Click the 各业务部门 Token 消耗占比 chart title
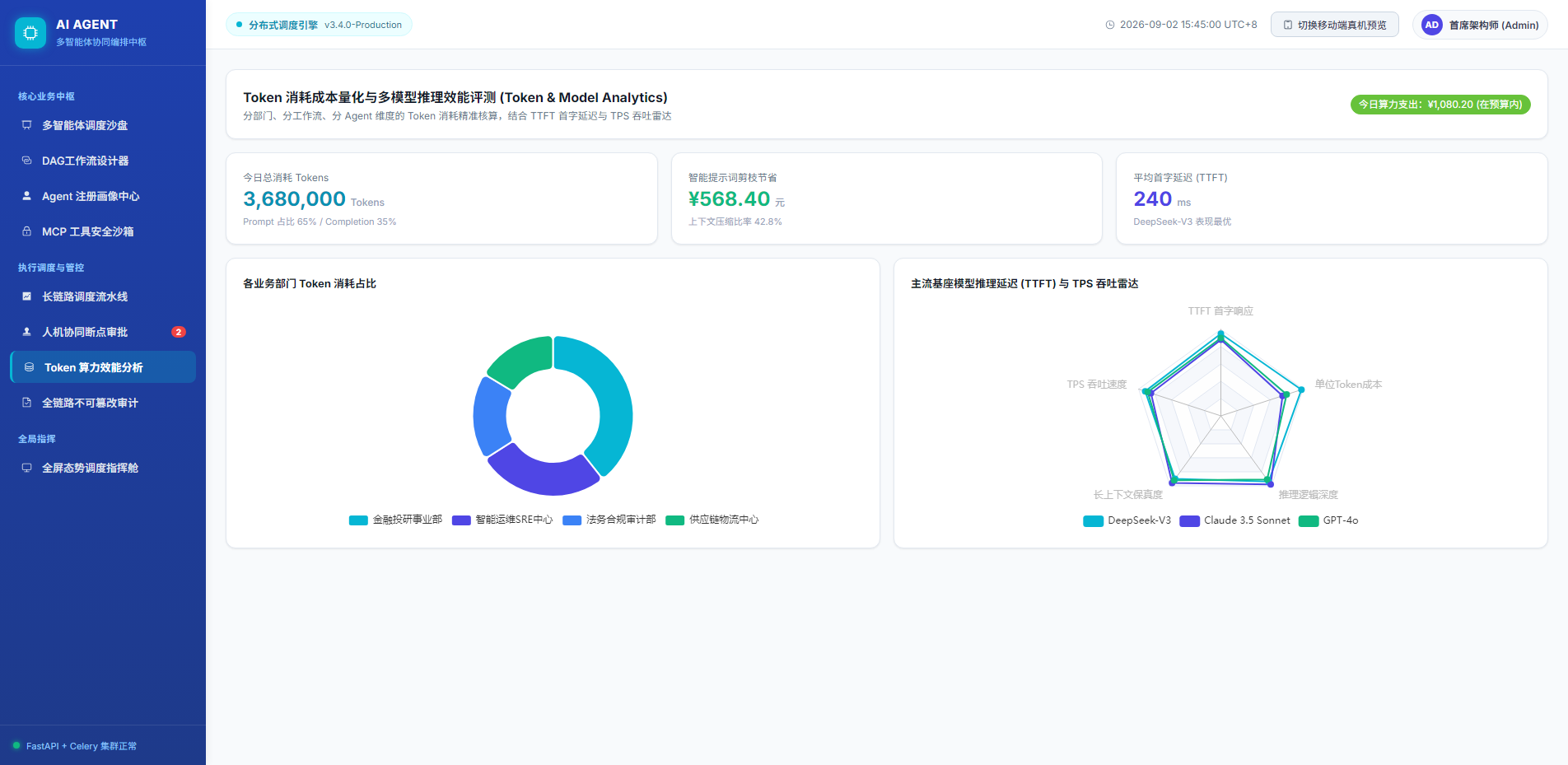 click(310, 283)
